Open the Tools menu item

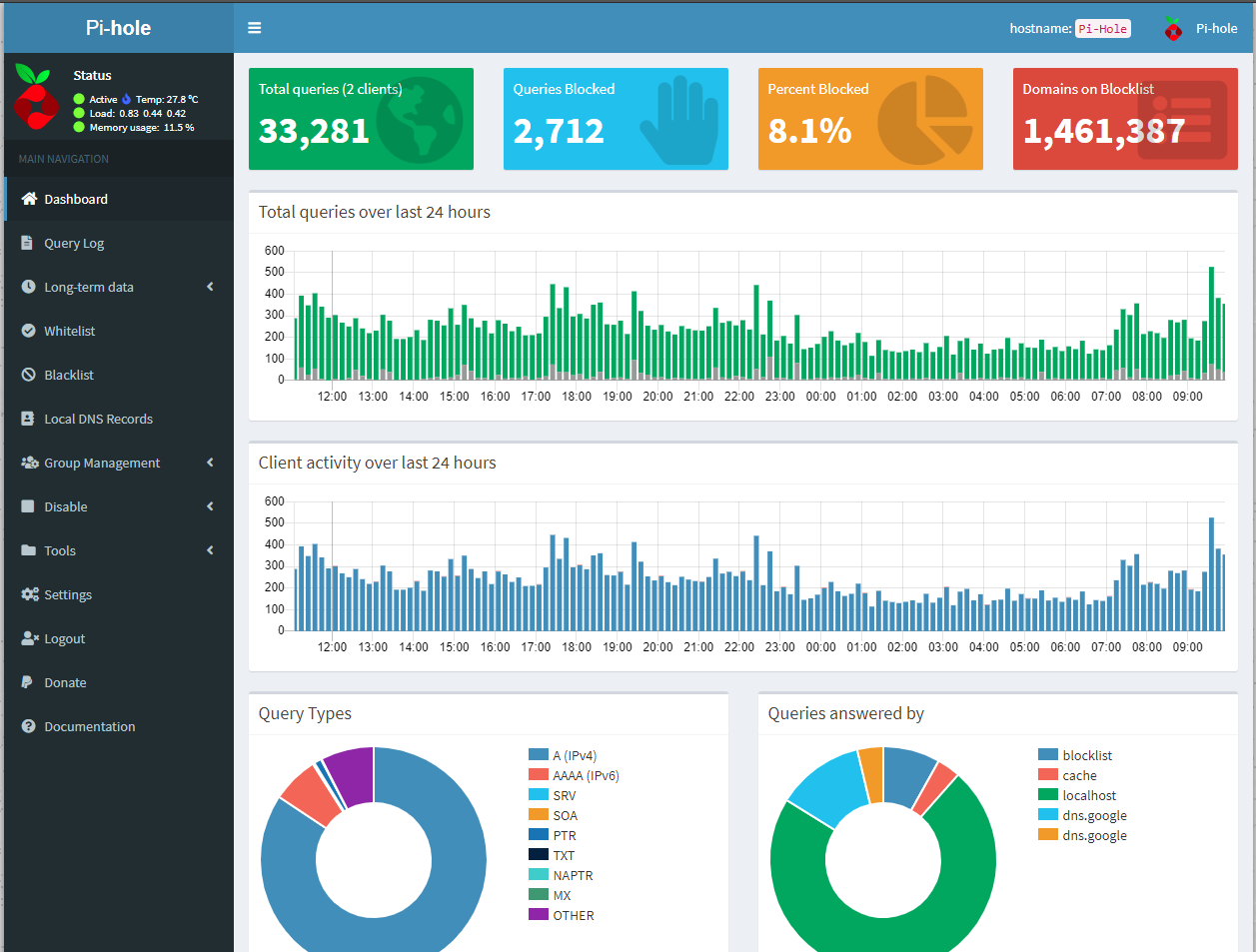[60, 550]
